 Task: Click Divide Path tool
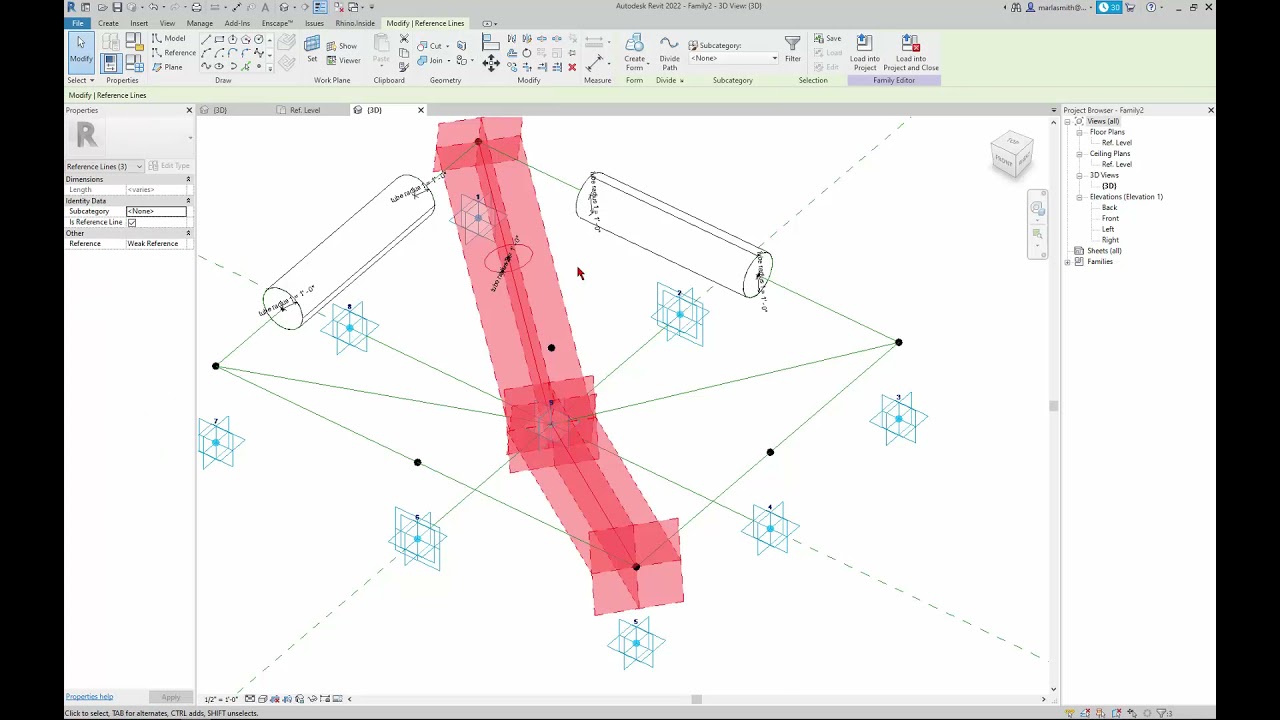pyautogui.click(x=669, y=51)
